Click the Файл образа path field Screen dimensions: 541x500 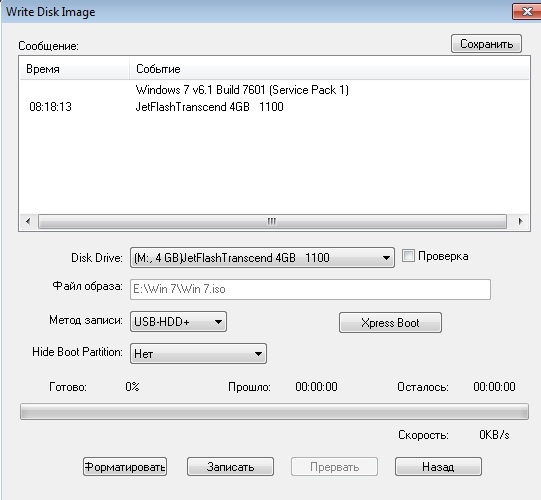pyautogui.click(x=310, y=289)
